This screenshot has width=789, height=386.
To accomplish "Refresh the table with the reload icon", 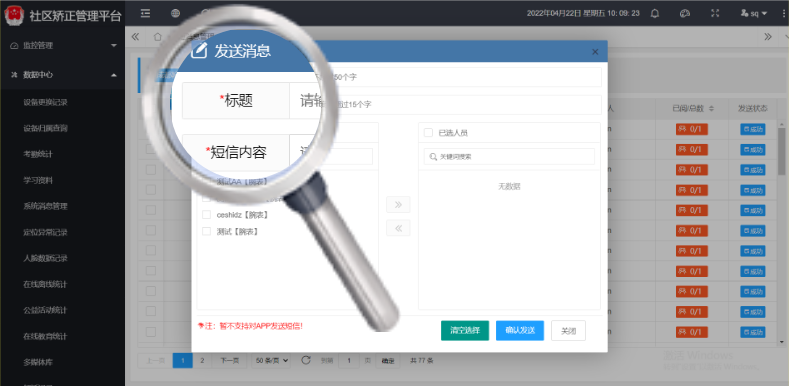I will (306, 360).
